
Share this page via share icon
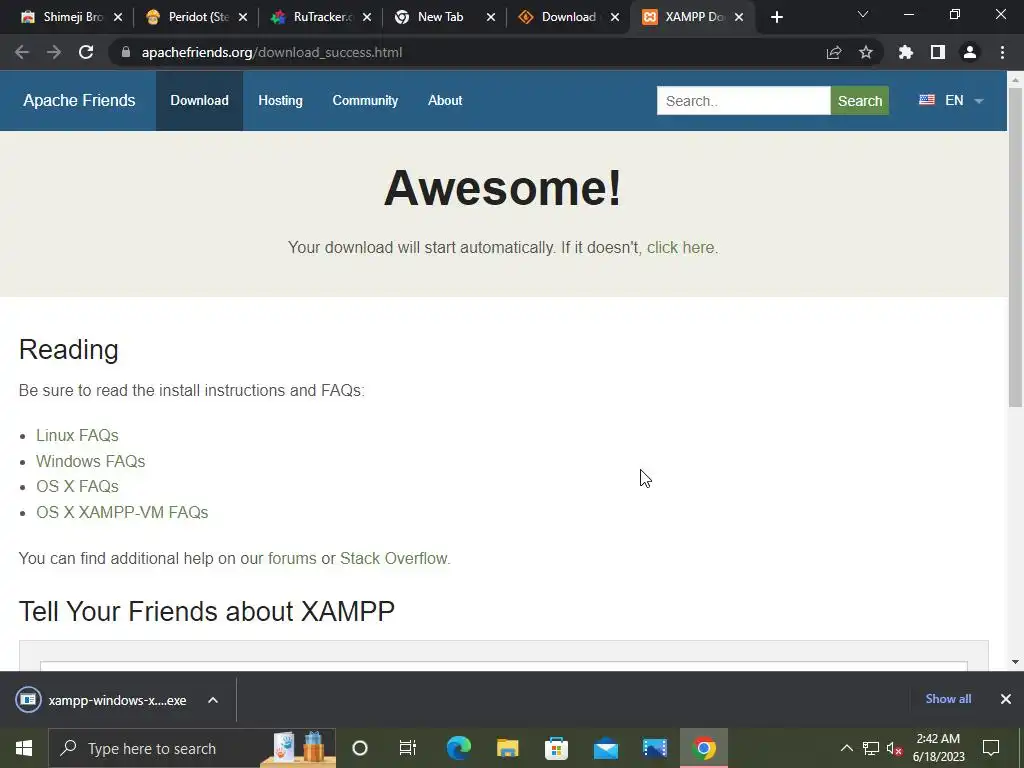tap(834, 52)
